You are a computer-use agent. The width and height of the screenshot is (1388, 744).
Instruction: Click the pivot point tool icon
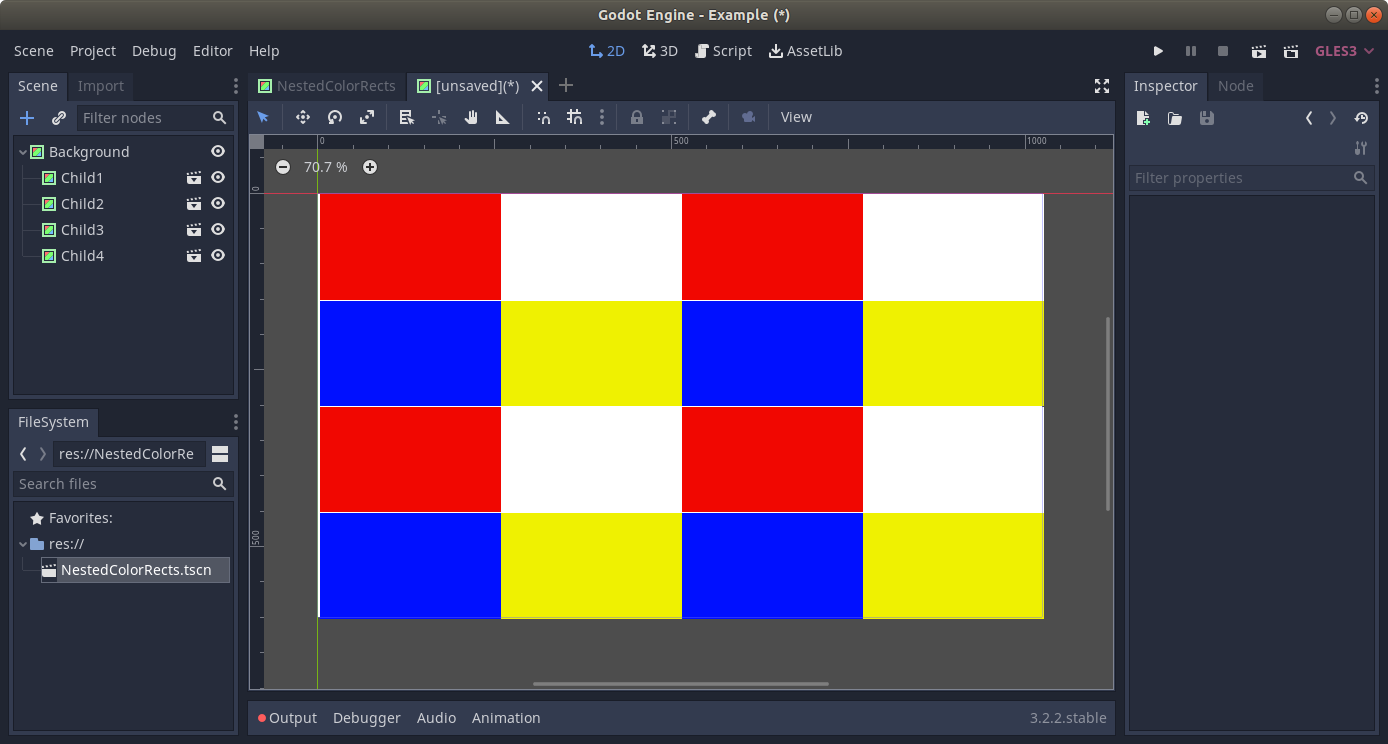439,117
